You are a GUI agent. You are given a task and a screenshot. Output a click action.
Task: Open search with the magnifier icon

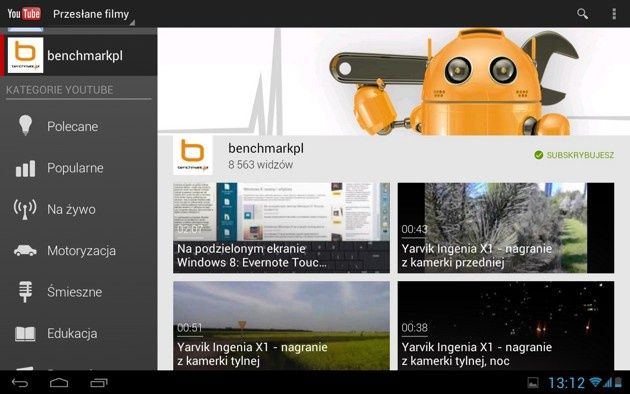tap(582, 14)
